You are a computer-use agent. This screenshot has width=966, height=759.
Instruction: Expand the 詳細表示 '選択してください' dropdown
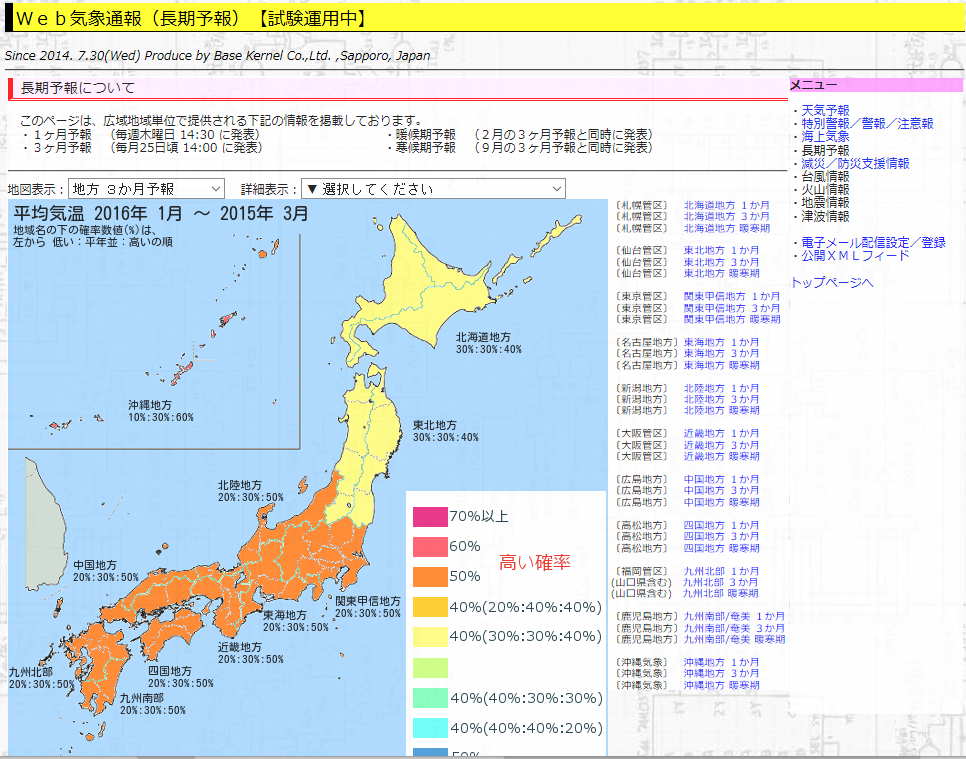point(433,189)
